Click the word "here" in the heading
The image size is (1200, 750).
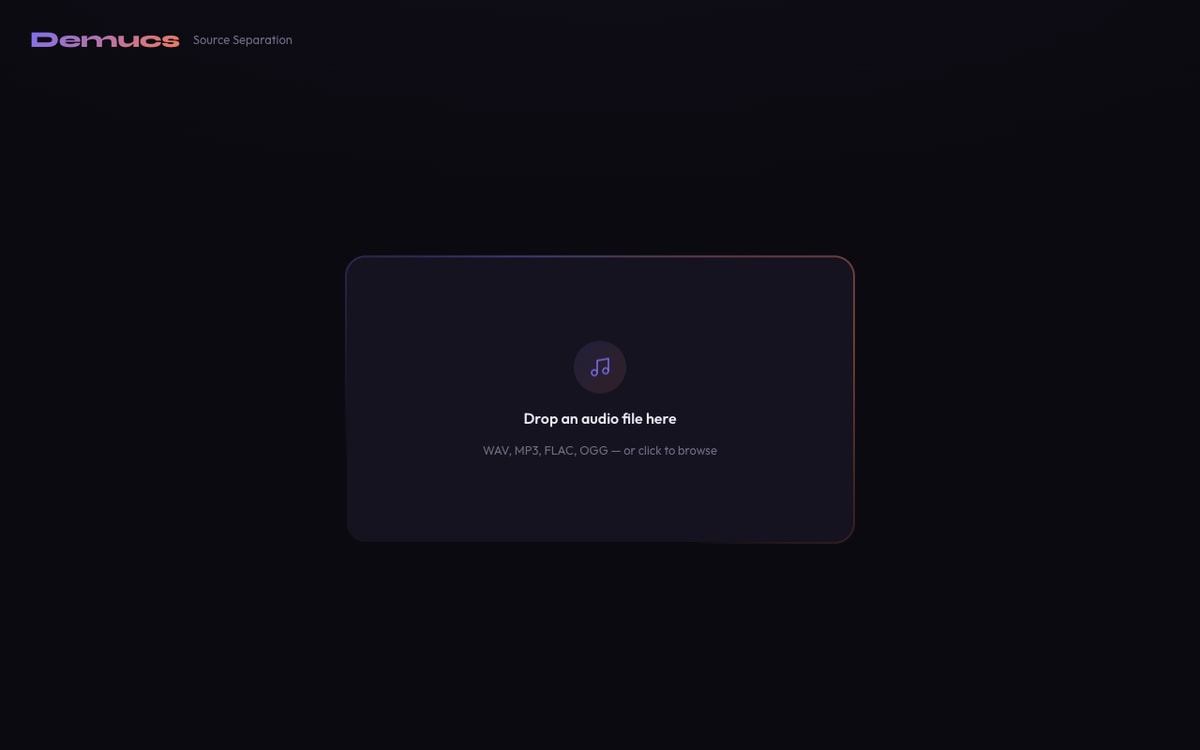[x=661, y=419]
